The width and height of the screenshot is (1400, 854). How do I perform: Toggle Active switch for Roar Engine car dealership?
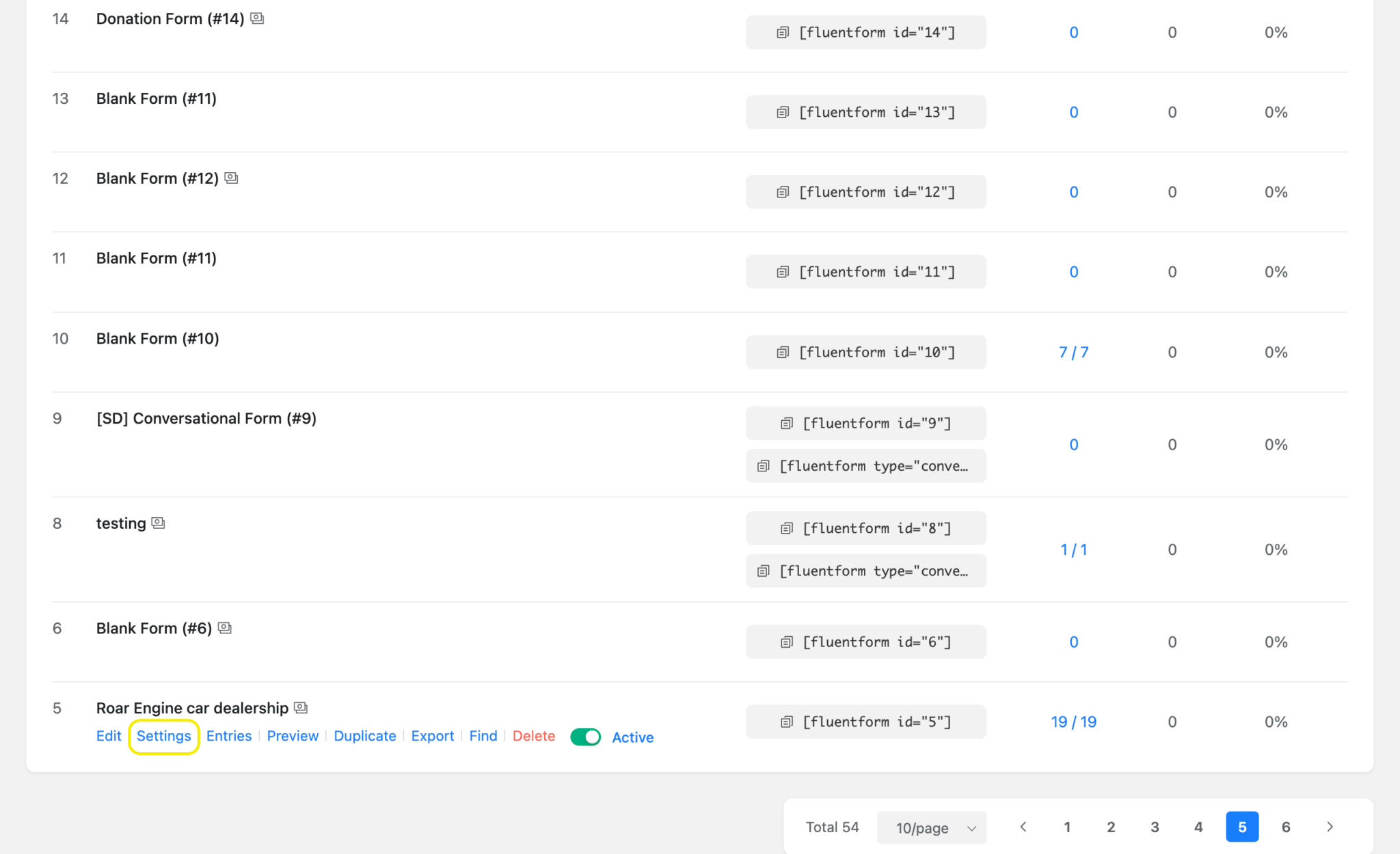(585, 736)
